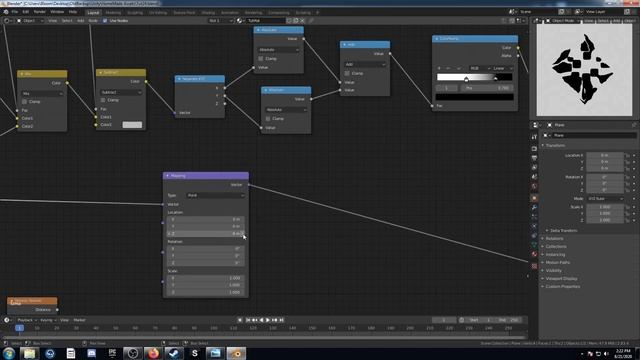Click Mapping Location Z field
Image resolution: width=640 pixels, height=360 pixels.
[206, 234]
